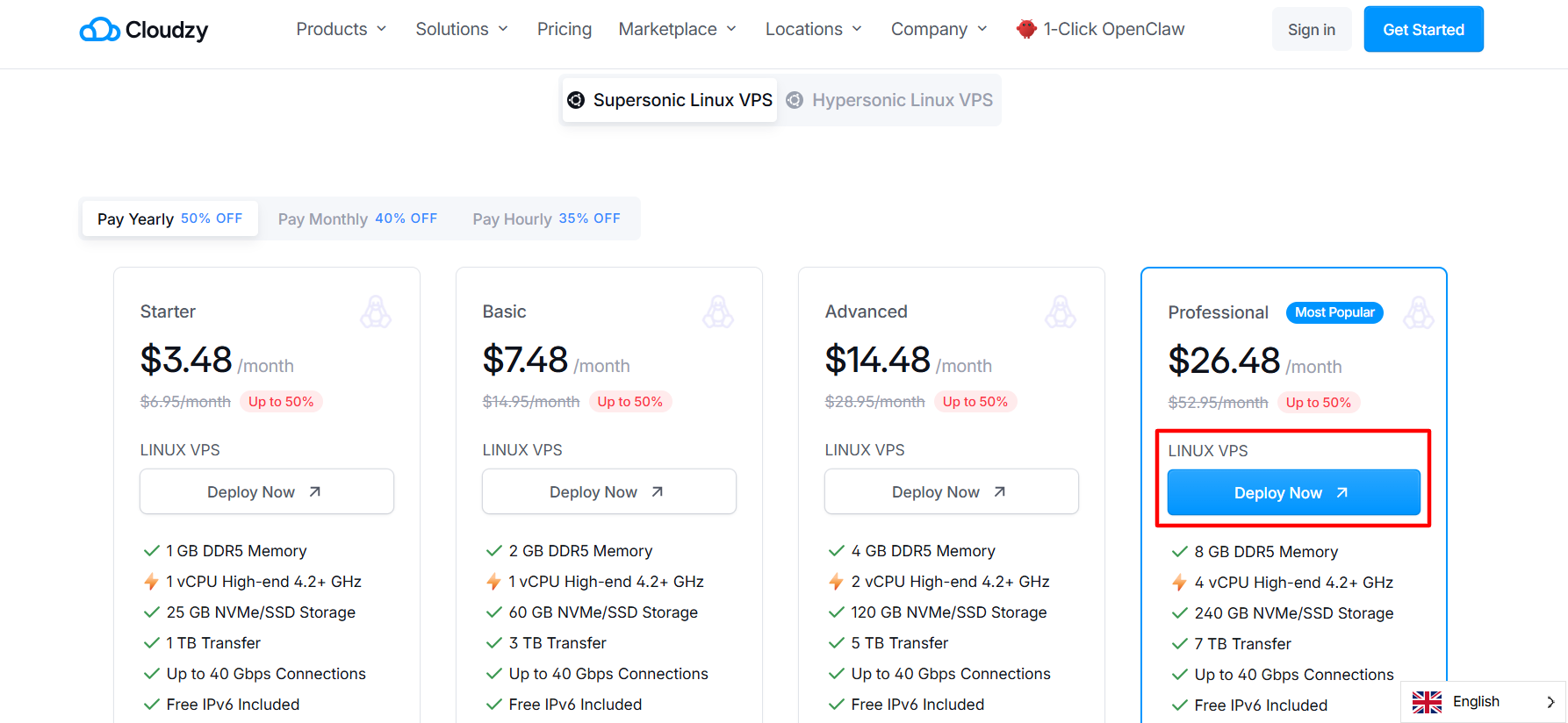This screenshot has width=1568, height=723.
Task: Click the checkmark by 5 TB Transfer
Action: 836,643
